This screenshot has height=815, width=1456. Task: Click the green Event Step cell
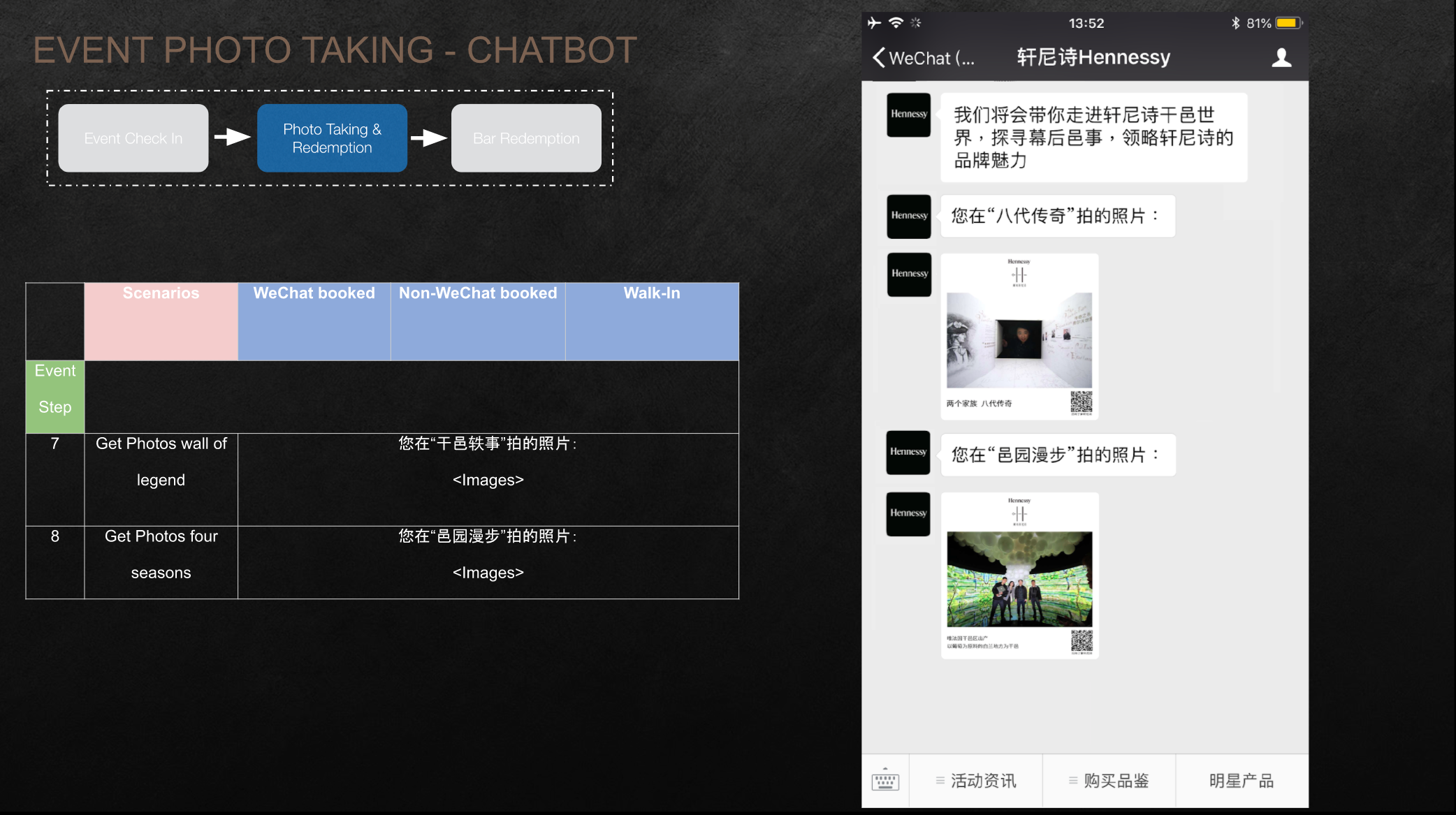click(55, 397)
